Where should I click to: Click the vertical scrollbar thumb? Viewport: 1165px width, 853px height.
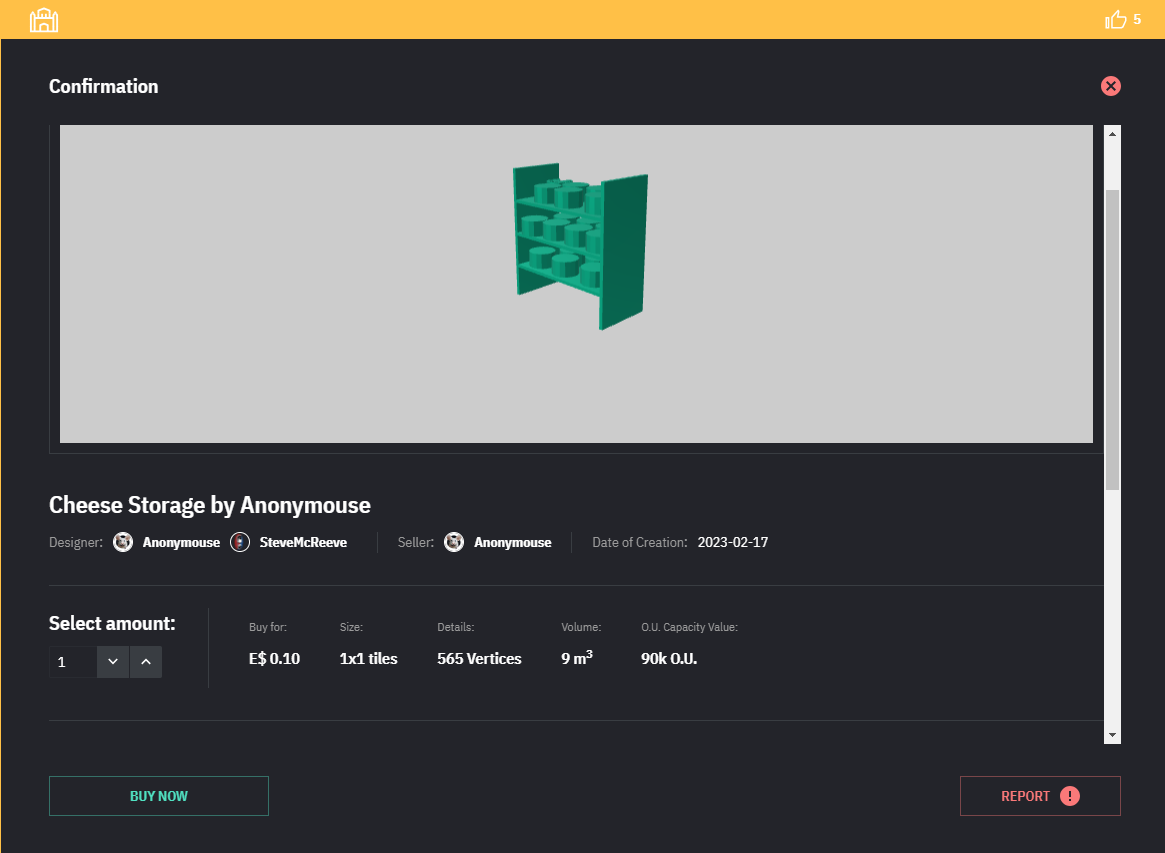coord(1112,338)
